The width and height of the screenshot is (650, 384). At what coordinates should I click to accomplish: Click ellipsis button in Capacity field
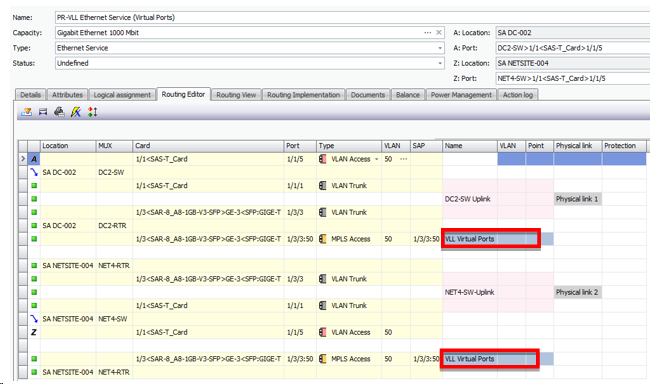coord(427,33)
